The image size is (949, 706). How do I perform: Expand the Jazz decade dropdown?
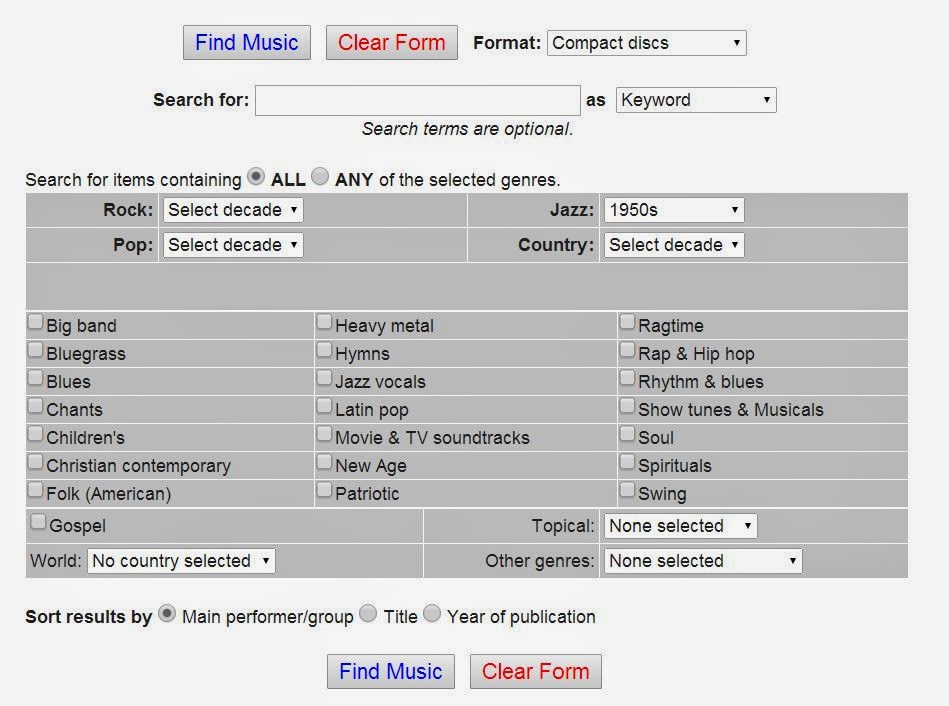coord(674,210)
